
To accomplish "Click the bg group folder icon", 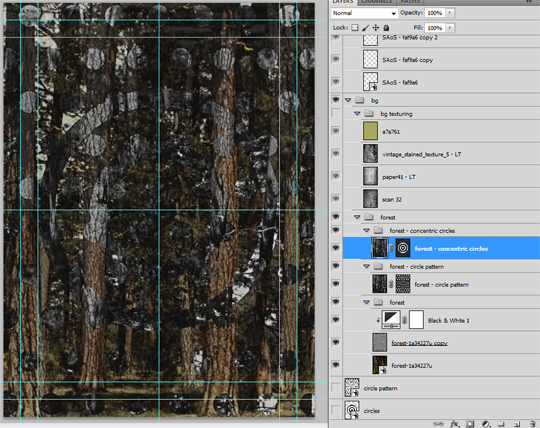I will pos(360,100).
